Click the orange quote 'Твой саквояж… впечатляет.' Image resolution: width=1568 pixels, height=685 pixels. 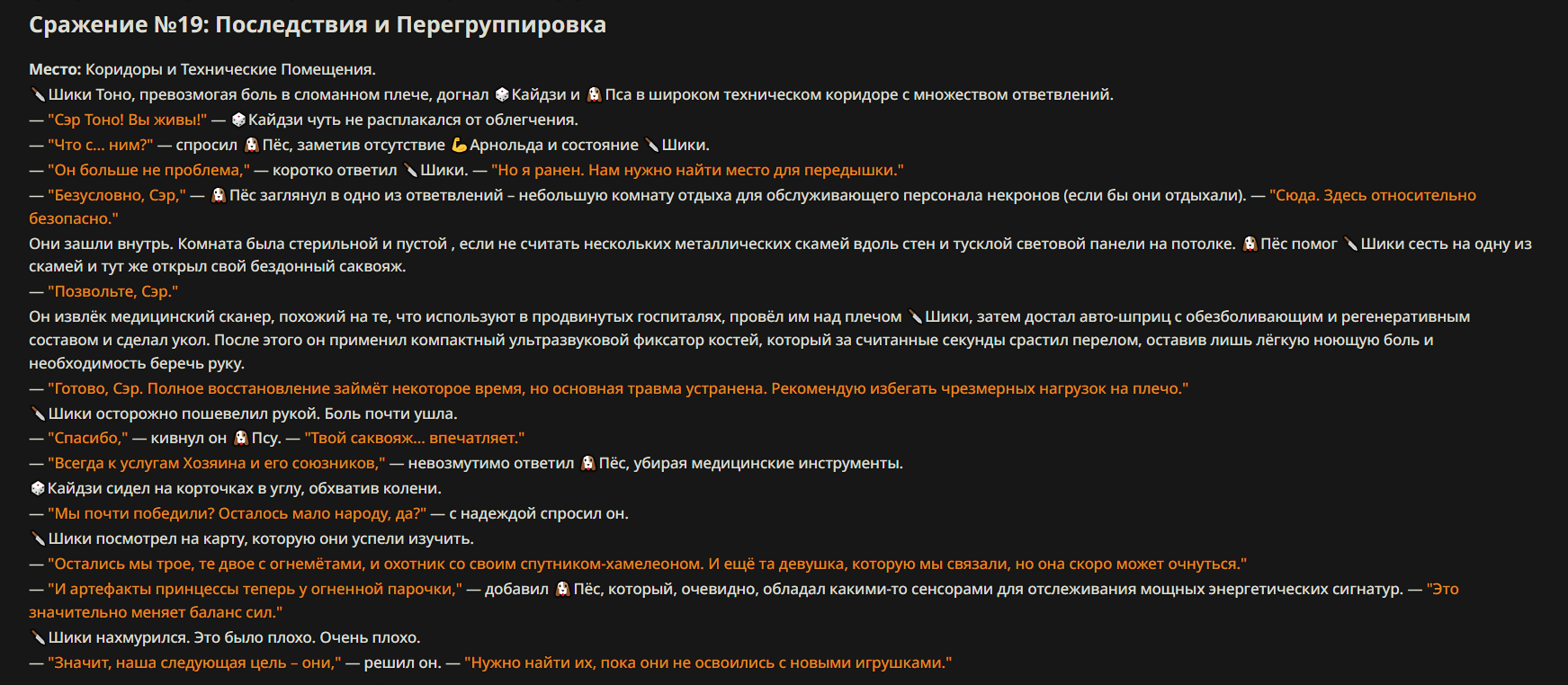[x=415, y=438]
